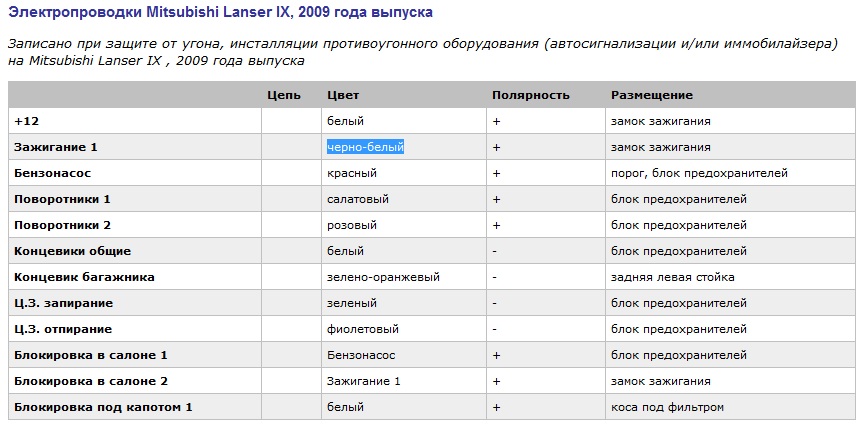This screenshot has height=429, width=866.
Task: Click the "Цепь" column header
Action: [284, 95]
